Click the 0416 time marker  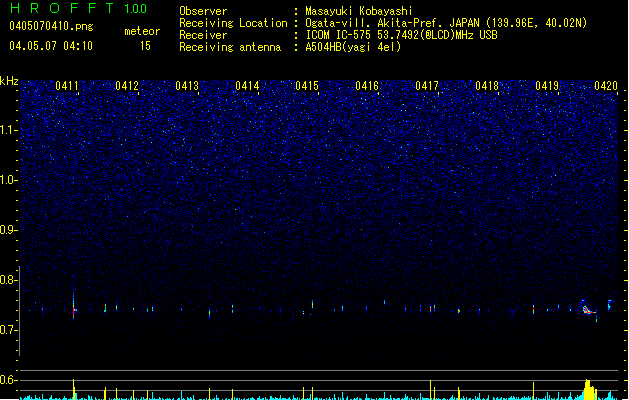pos(367,86)
